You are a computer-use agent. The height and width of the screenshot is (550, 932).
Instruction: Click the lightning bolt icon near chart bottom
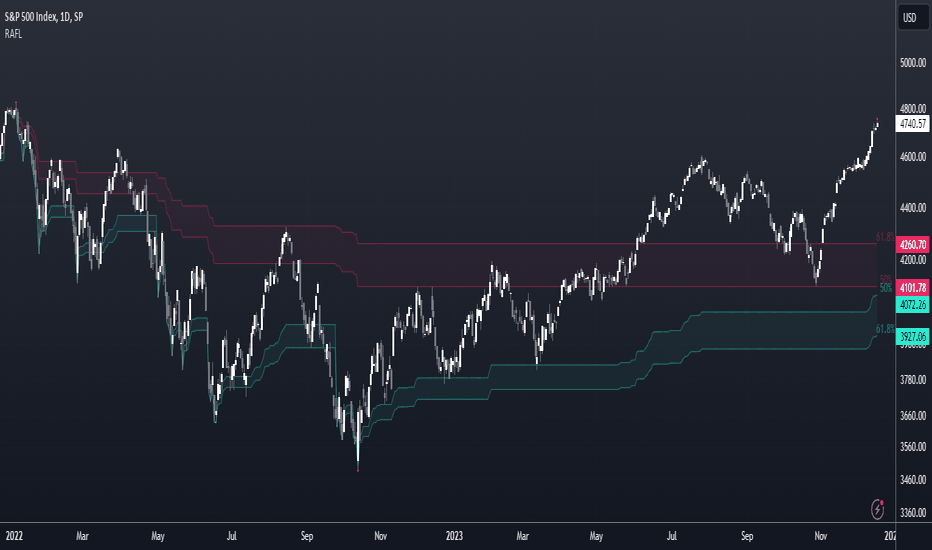point(877,509)
